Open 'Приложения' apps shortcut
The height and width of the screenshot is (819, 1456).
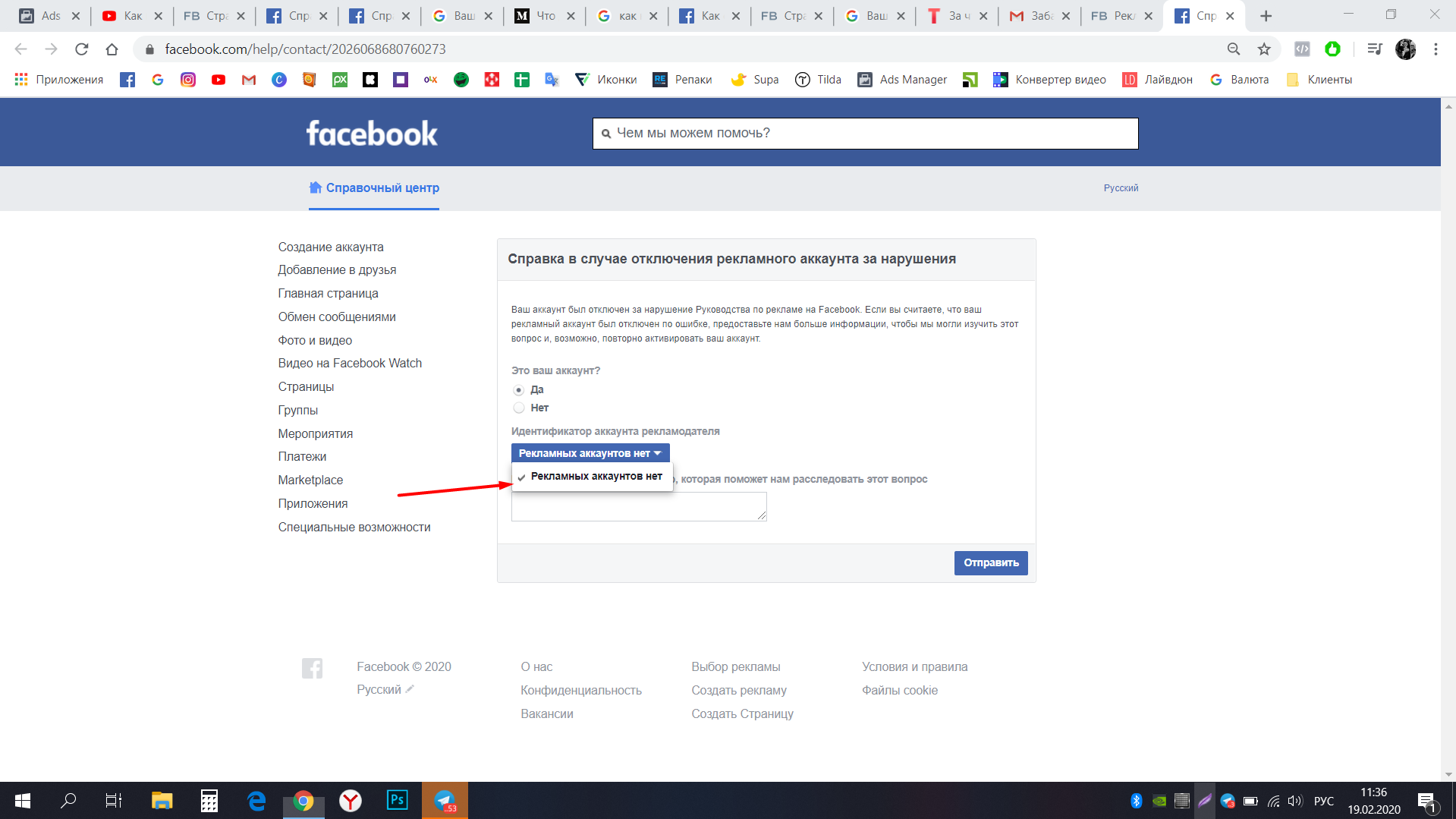[59, 80]
